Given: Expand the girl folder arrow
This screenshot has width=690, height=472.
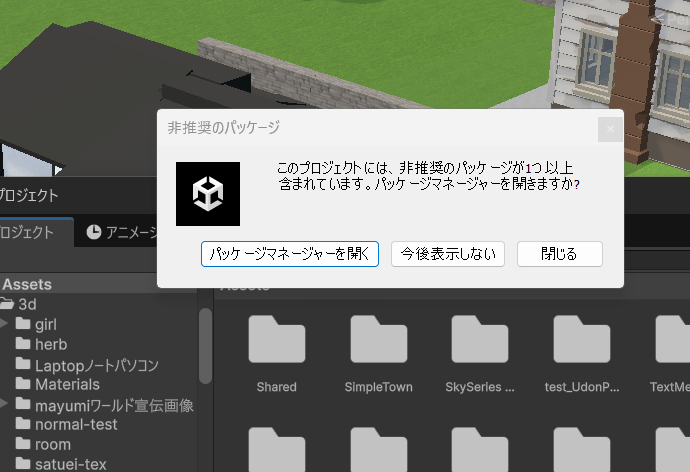Looking at the screenshot, I should pos(5,324).
